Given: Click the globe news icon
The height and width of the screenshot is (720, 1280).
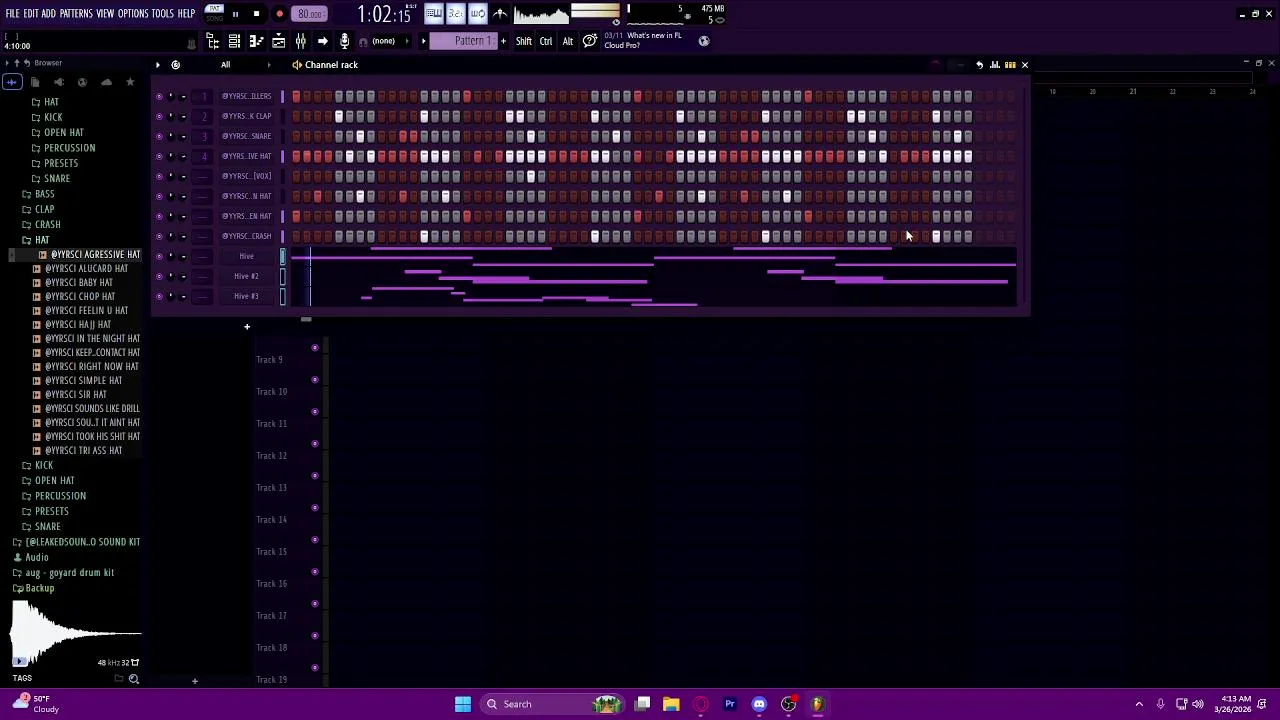Looking at the screenshot, I should pos(704,41).
